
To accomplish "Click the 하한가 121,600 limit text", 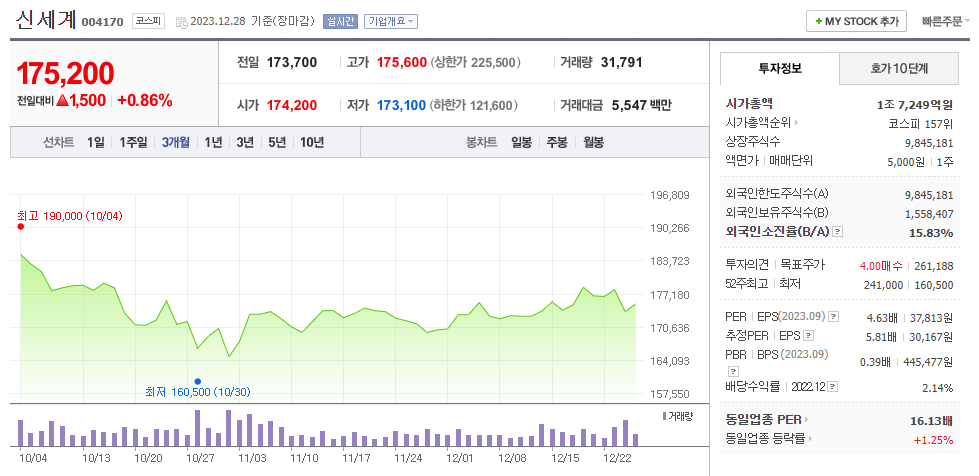I will coord(475,106).
